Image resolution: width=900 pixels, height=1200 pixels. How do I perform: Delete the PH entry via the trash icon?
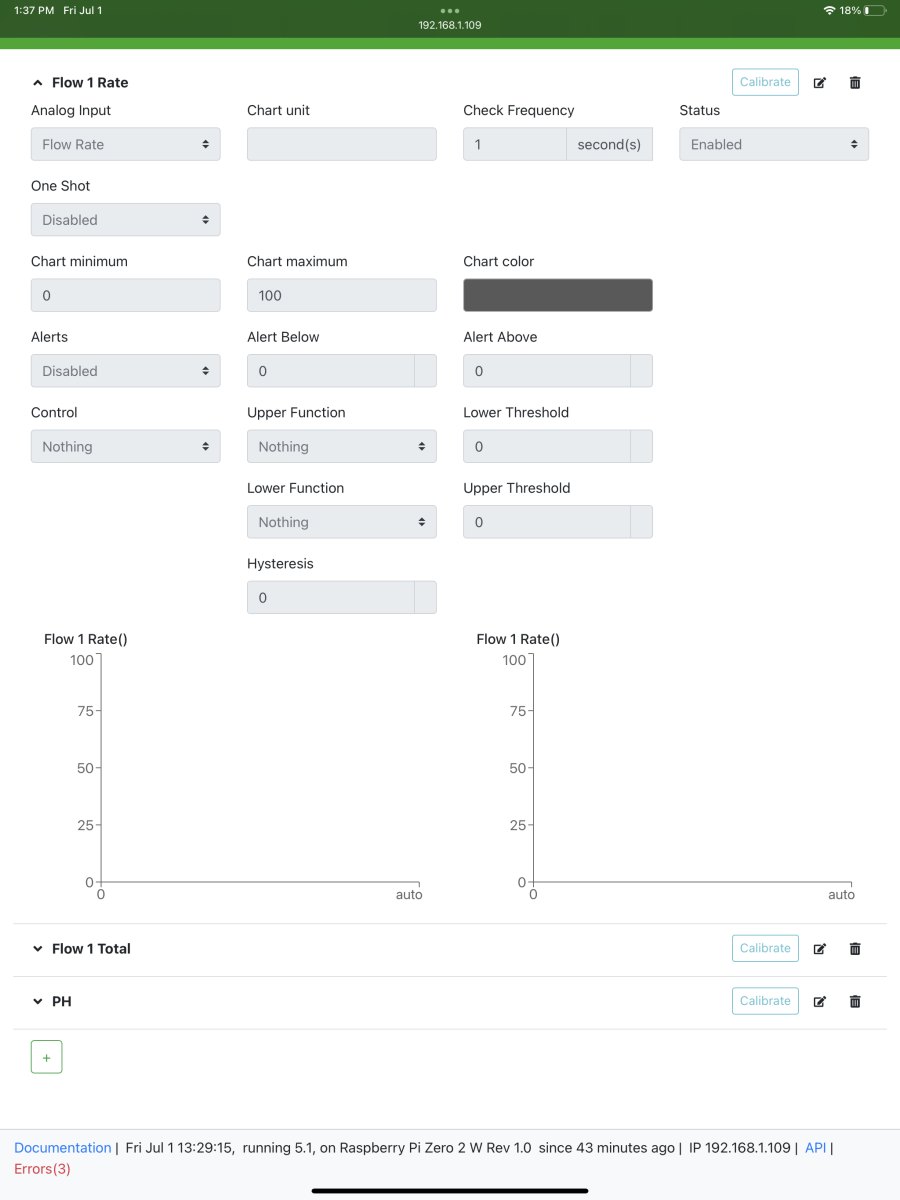pos(855,1001)
